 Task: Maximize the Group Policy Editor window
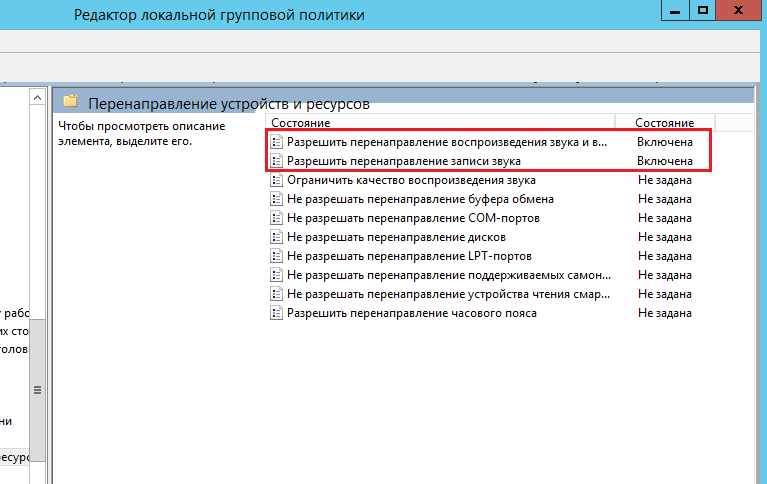click(703, 11)
